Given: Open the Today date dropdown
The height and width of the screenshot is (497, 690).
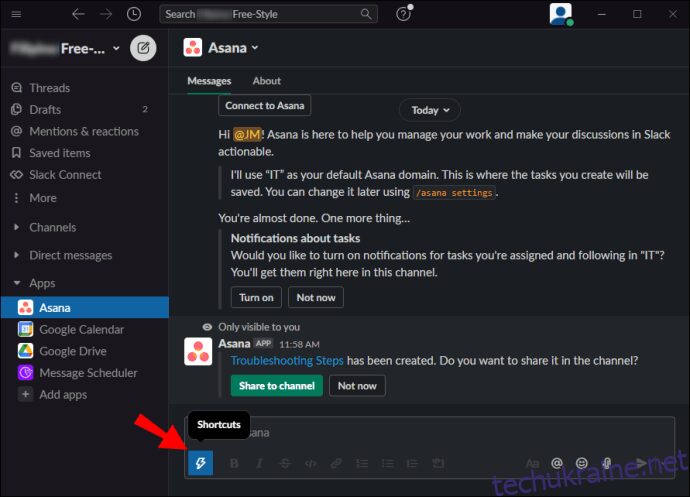Looking at the screenshot, I should [x=430, y=110].
